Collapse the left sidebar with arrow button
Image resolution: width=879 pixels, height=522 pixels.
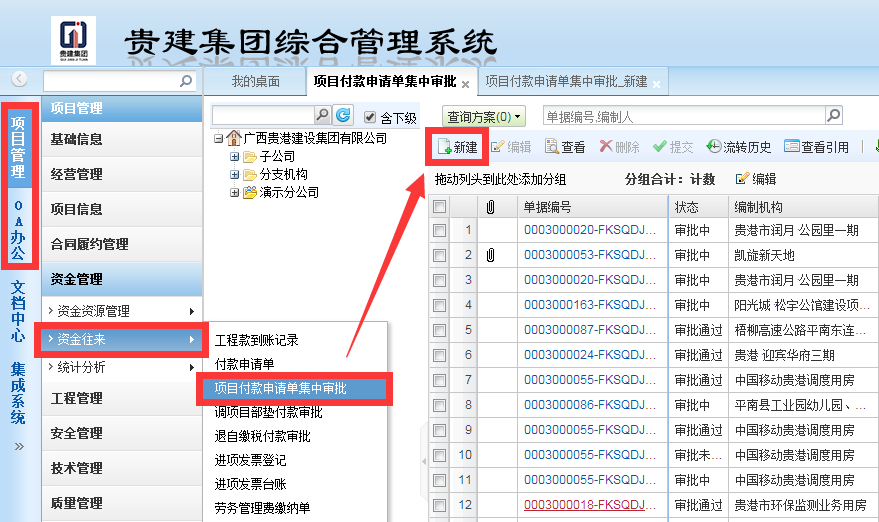pos(19,80)
